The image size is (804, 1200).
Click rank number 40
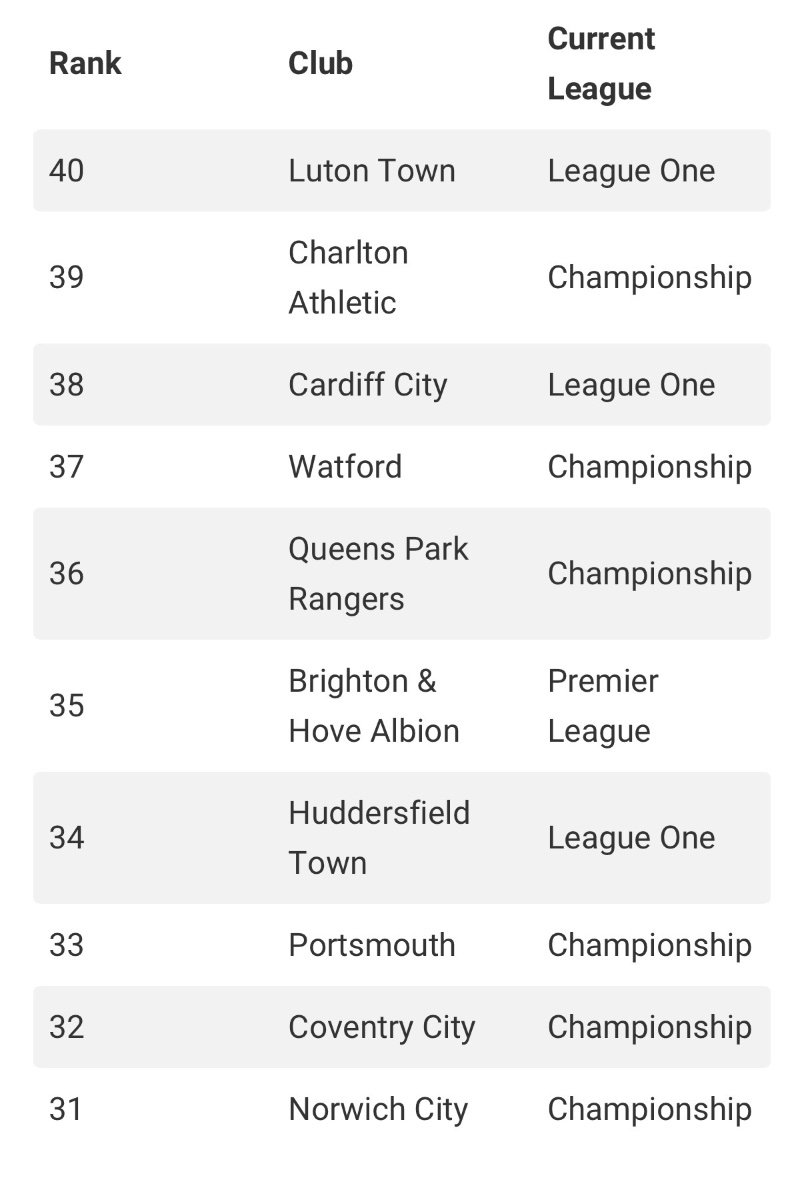66,171
